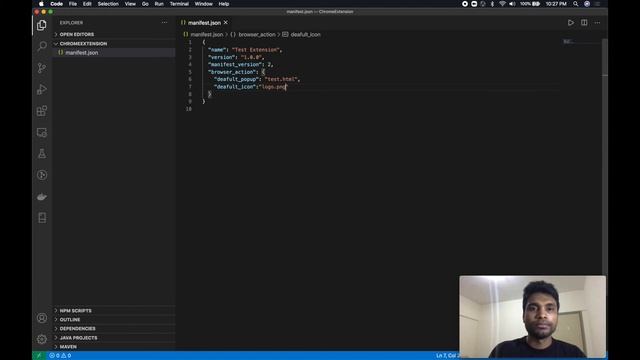Open the Code application menu
The height and width of the screenshot is (360, 640).
pos(56,4)
